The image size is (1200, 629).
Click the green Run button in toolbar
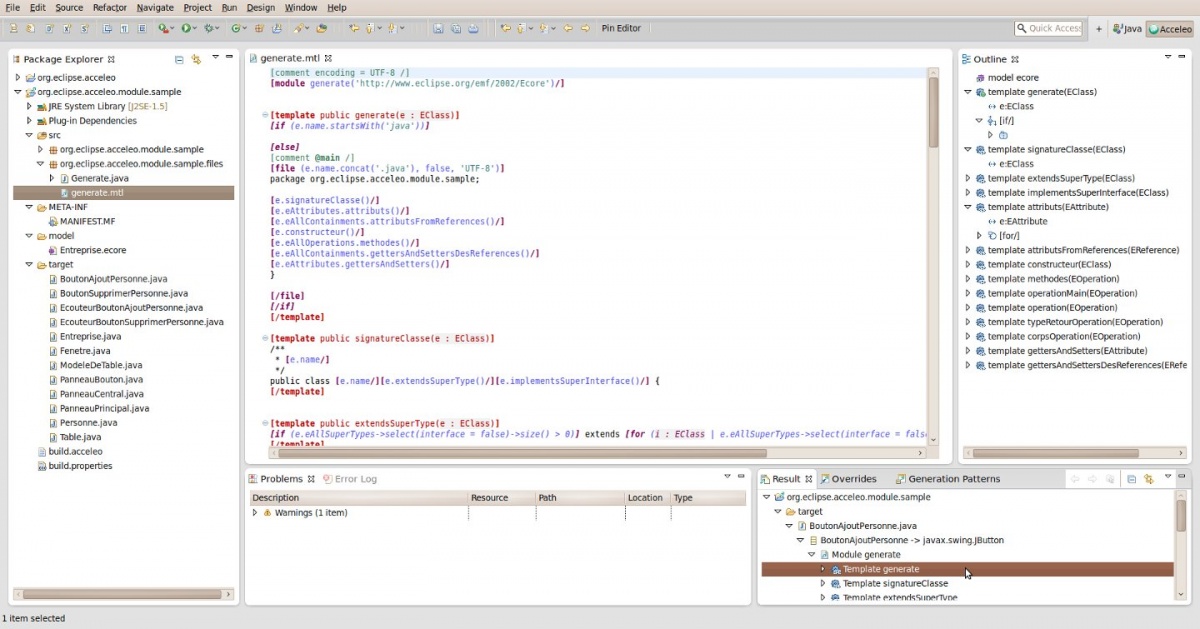coord(186,29)
